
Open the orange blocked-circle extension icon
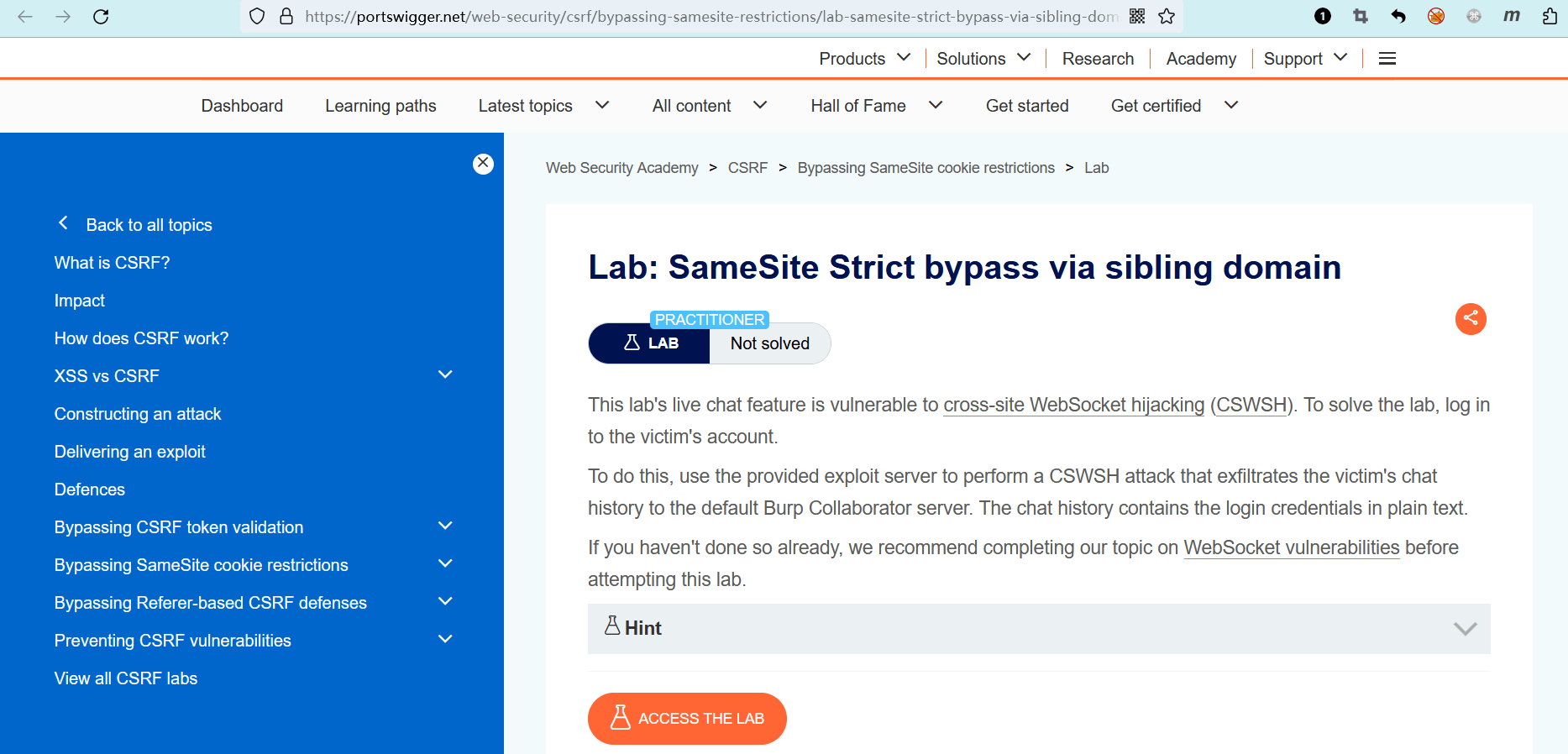point(1436,16)
